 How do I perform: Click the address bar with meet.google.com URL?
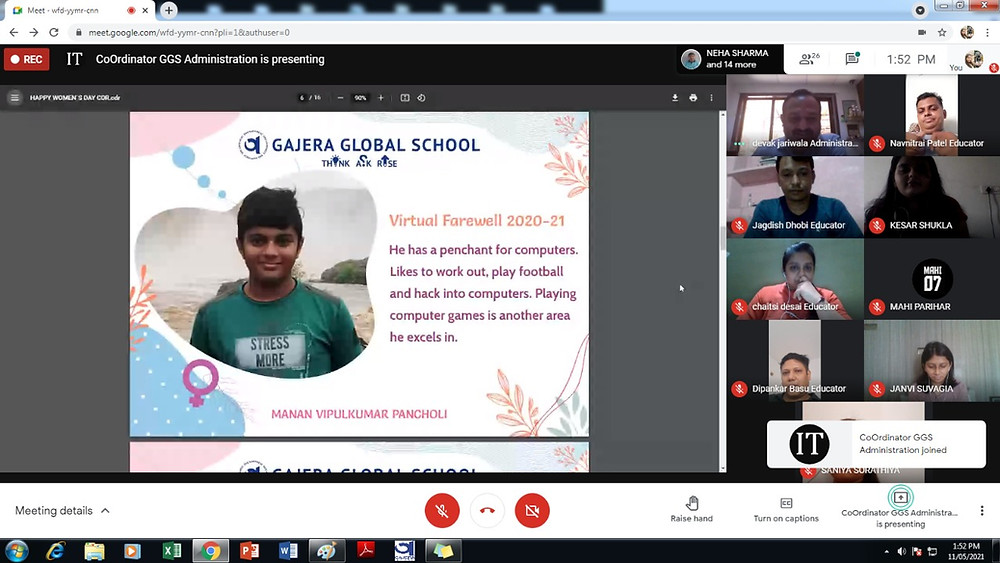[x=491, y=32]
